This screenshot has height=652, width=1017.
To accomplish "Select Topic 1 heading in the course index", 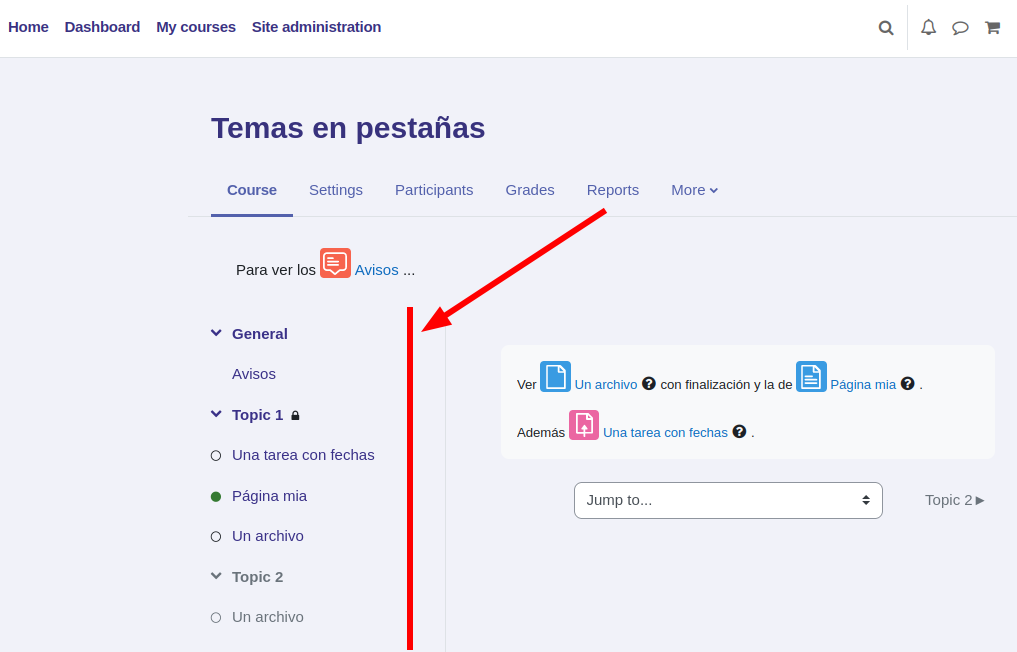I will (x=257, y=415).
